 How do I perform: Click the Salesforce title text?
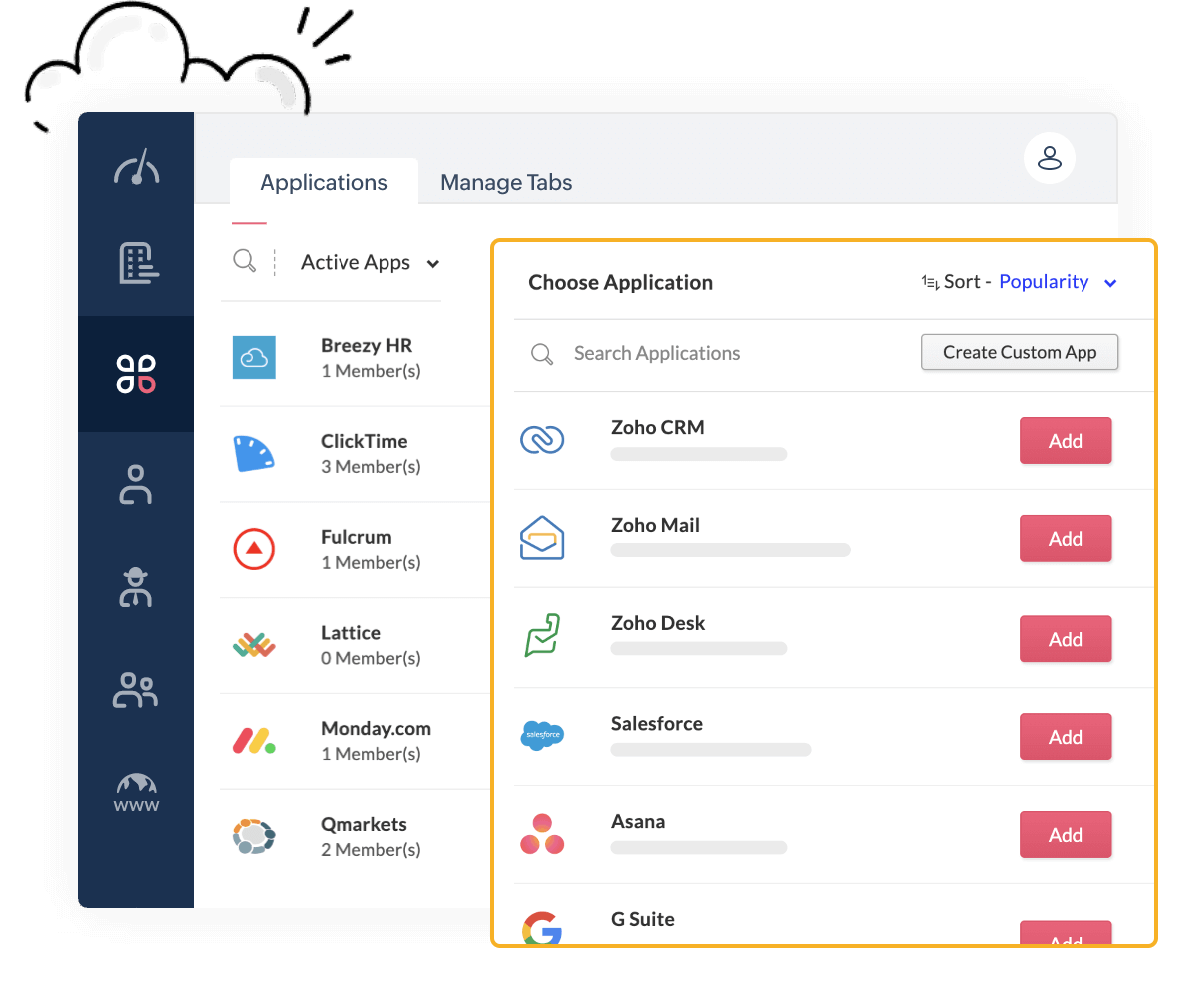click(657, 724)
